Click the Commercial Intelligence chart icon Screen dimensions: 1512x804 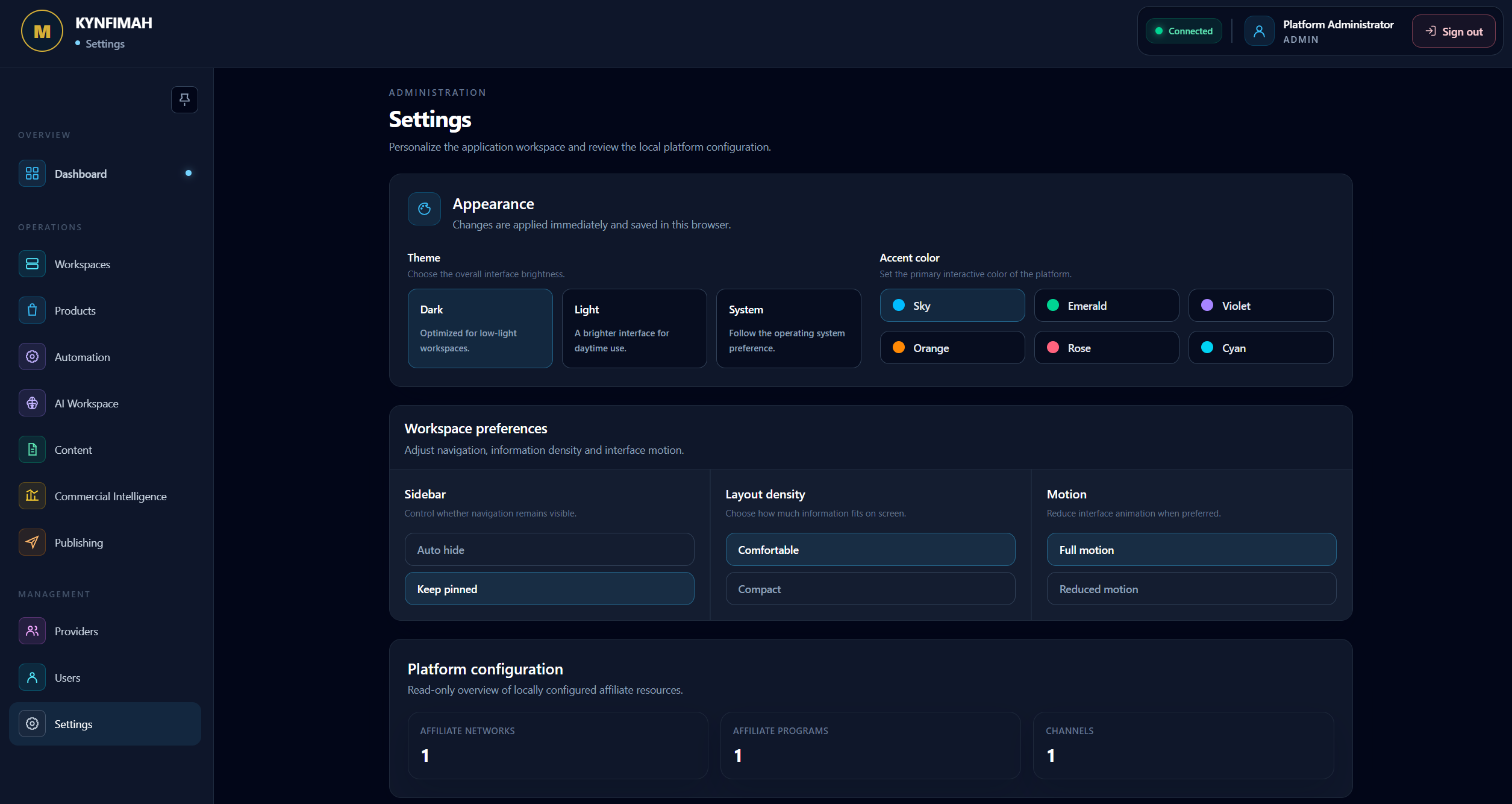pos(32,496)
